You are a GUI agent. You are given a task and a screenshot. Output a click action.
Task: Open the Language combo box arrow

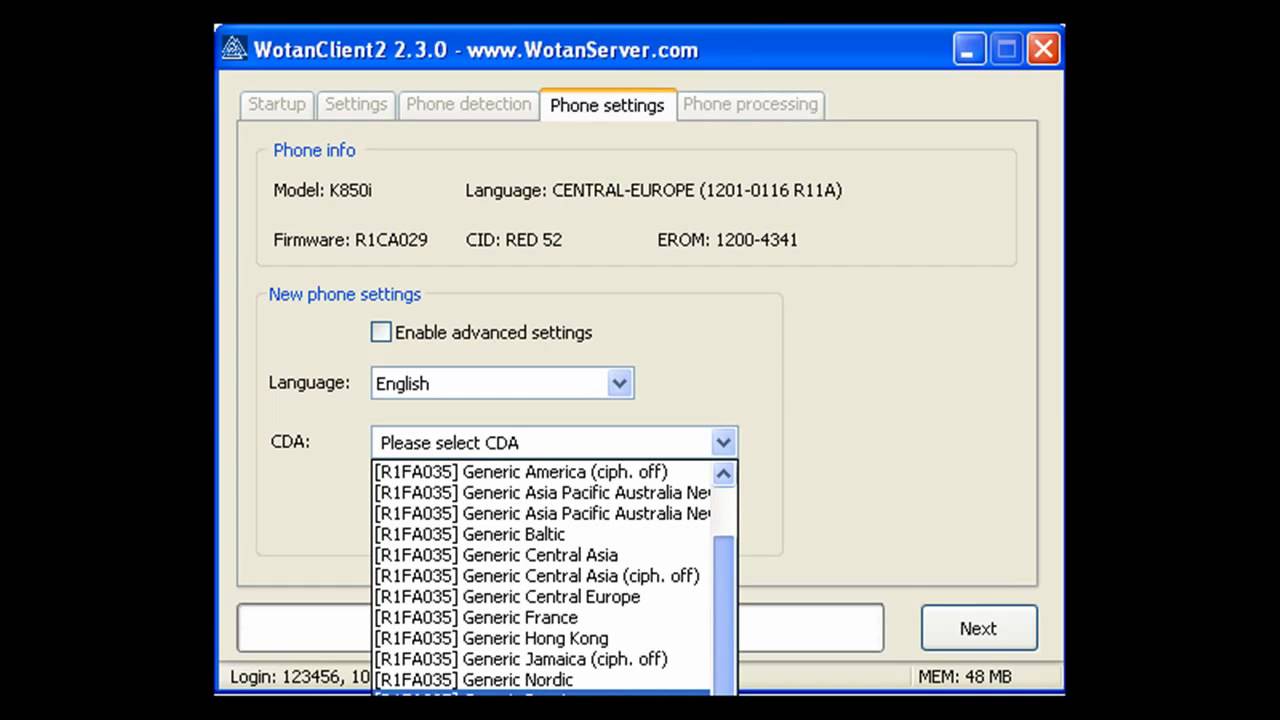[x=620, y=383]
